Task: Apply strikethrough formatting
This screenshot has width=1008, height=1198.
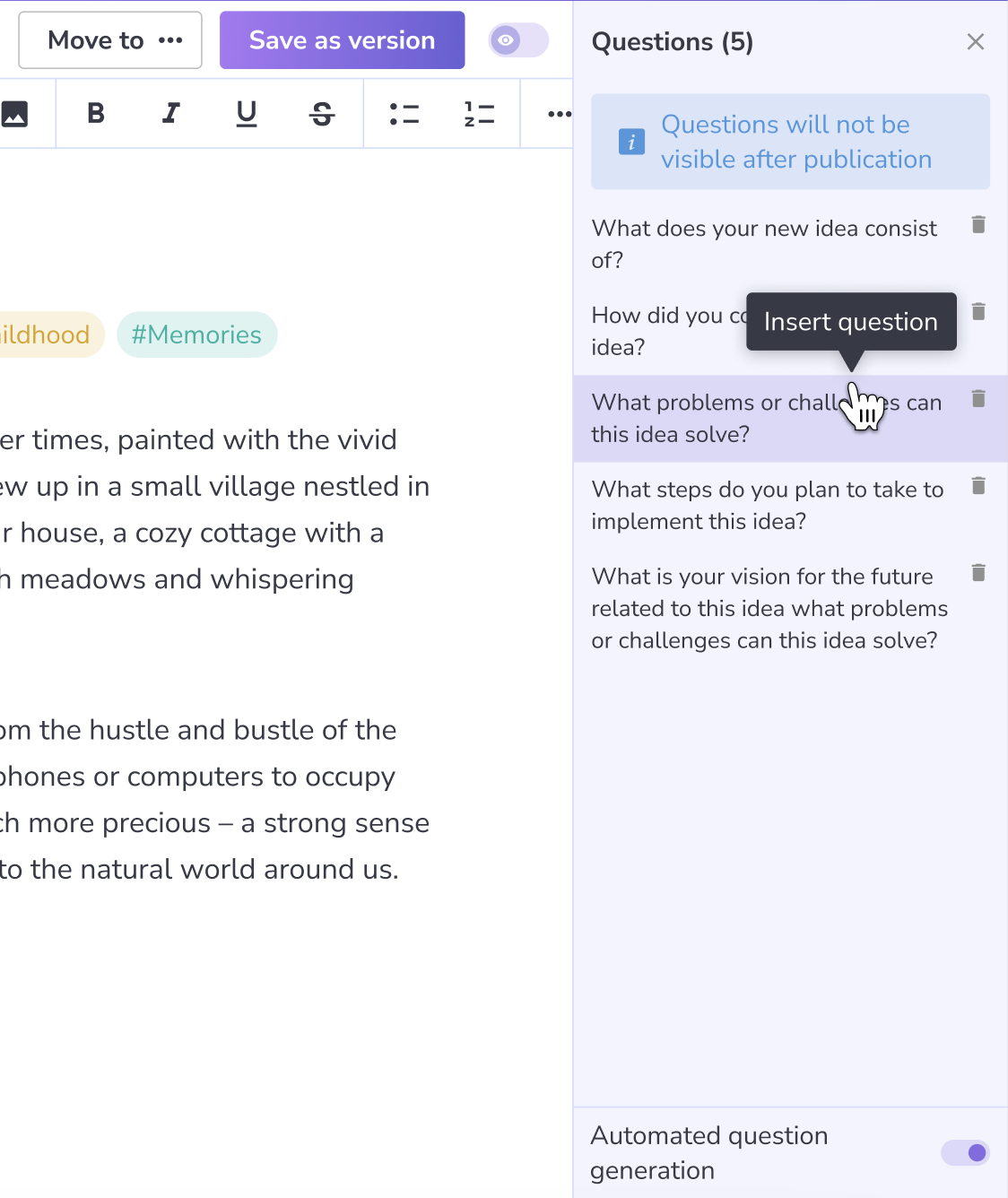Action: click(x=321, y=113)
